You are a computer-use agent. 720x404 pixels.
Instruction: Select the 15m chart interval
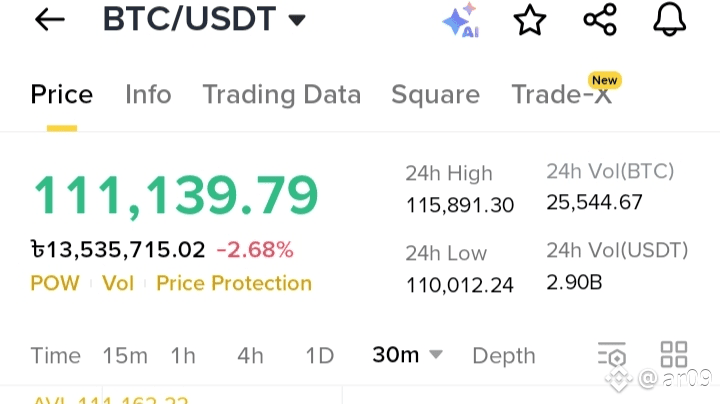click(x=125, y=356)
